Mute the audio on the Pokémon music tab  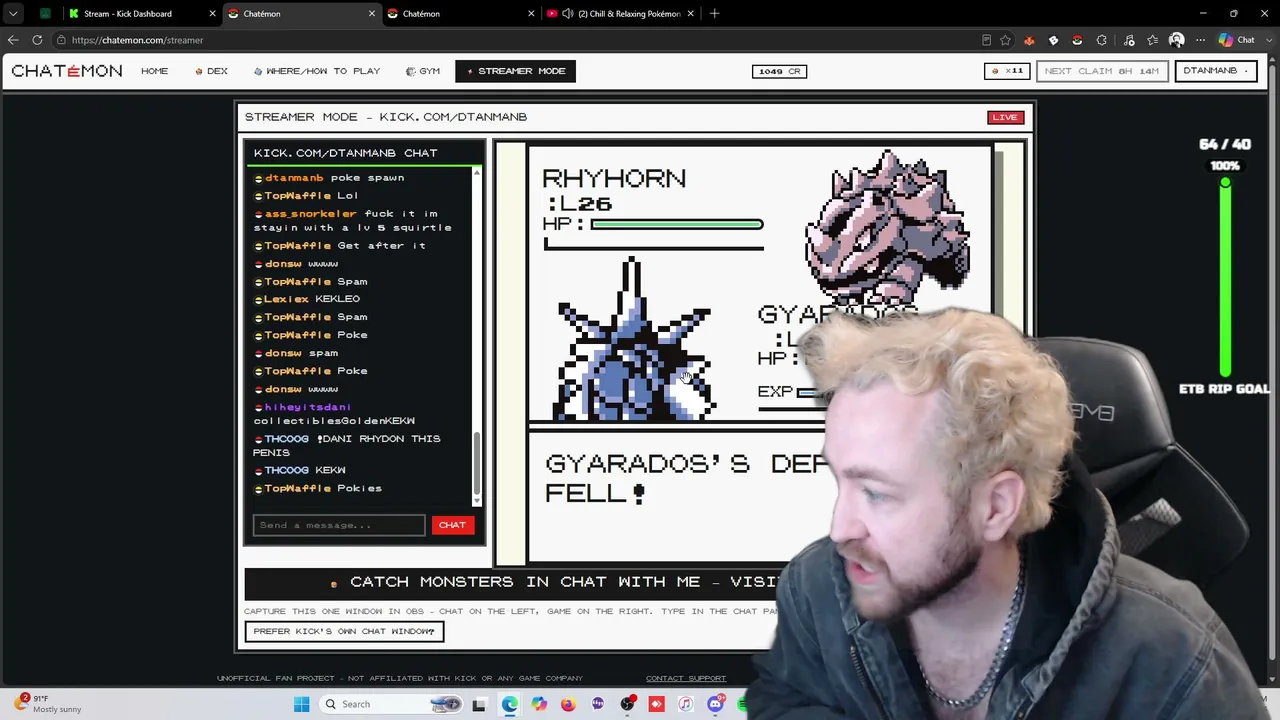[568, 14]
